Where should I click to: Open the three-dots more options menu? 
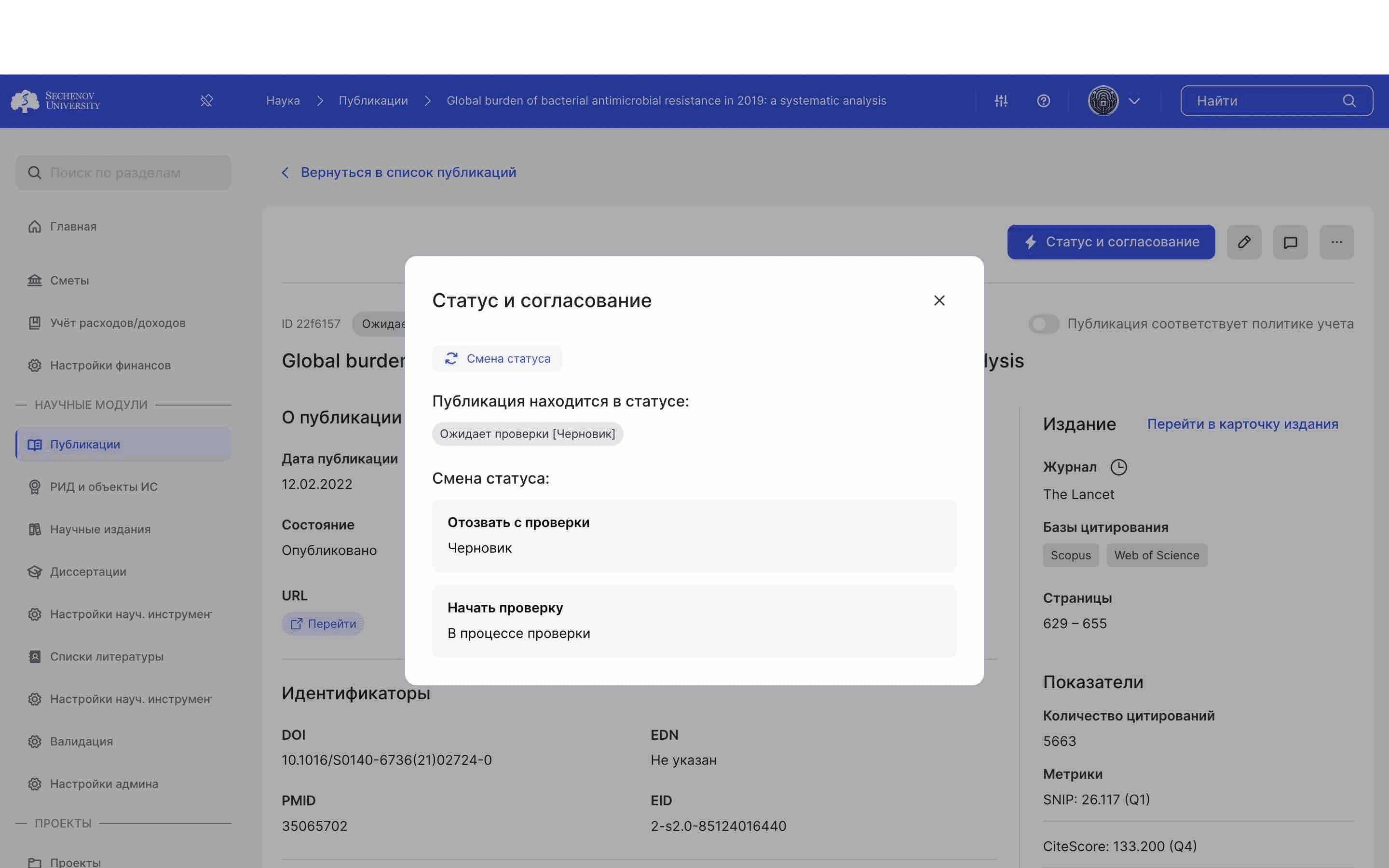(1336, 242)
